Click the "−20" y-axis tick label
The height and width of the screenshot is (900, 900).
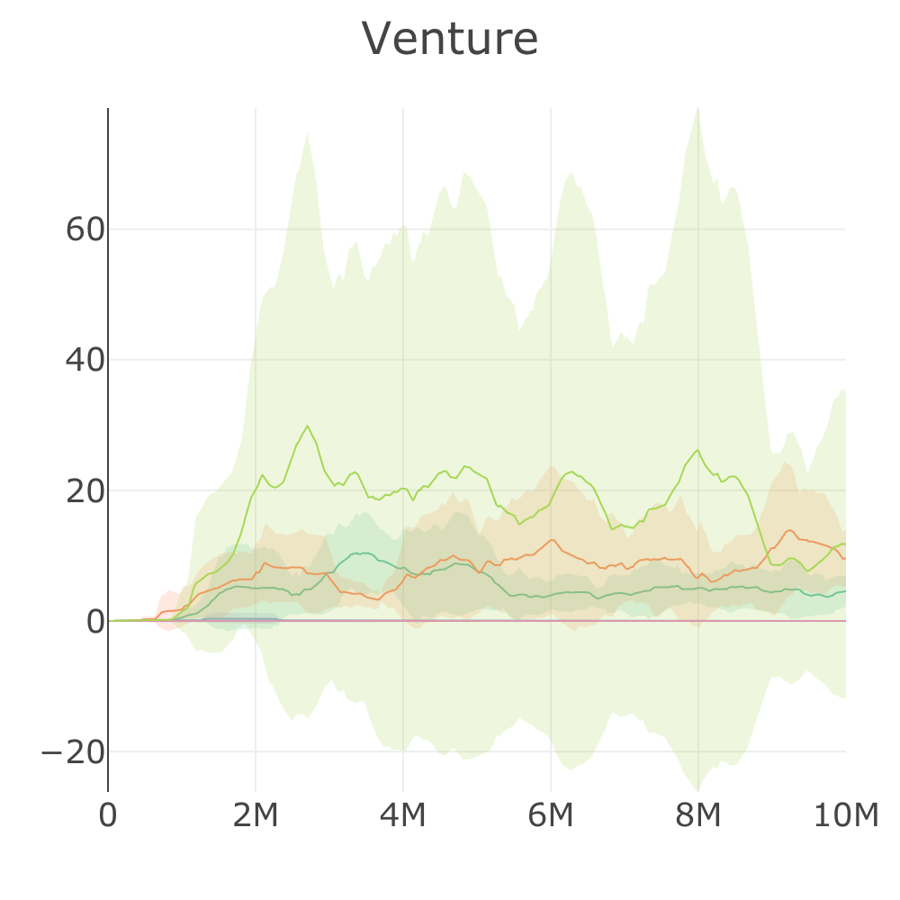point(74,752)
